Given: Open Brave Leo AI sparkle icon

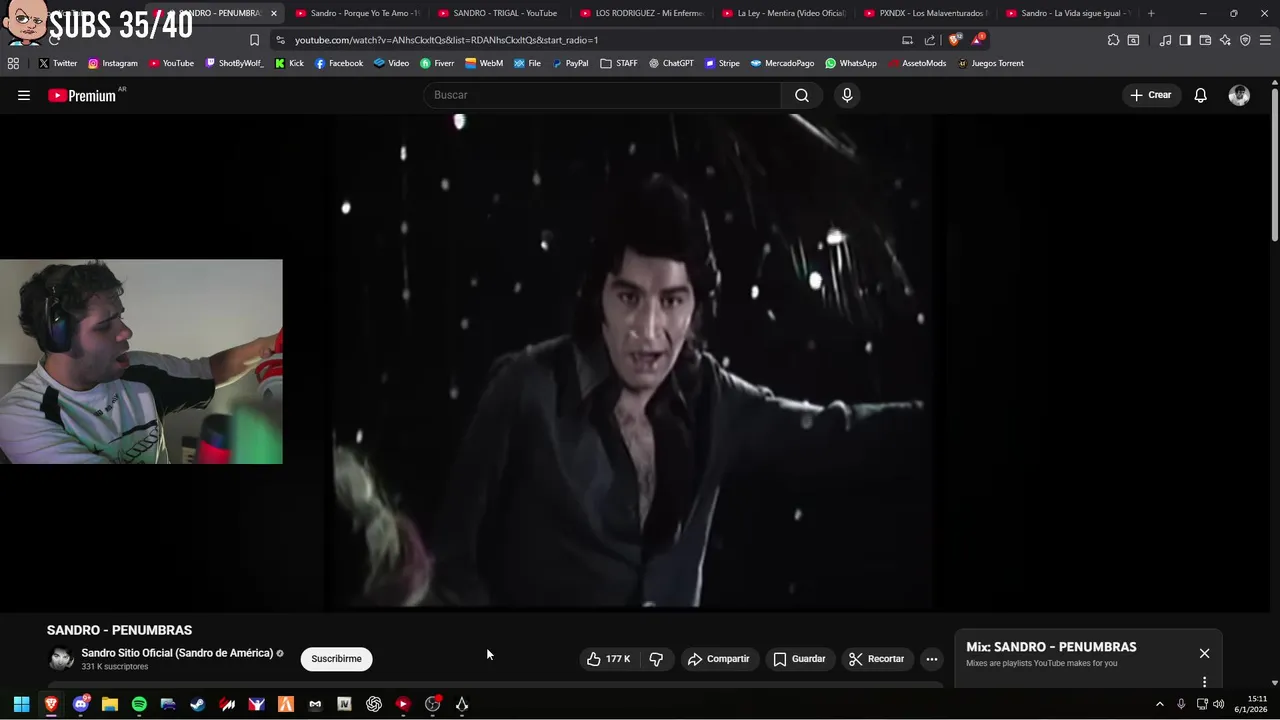Looking at the screenshot, I should [1225, 40].
